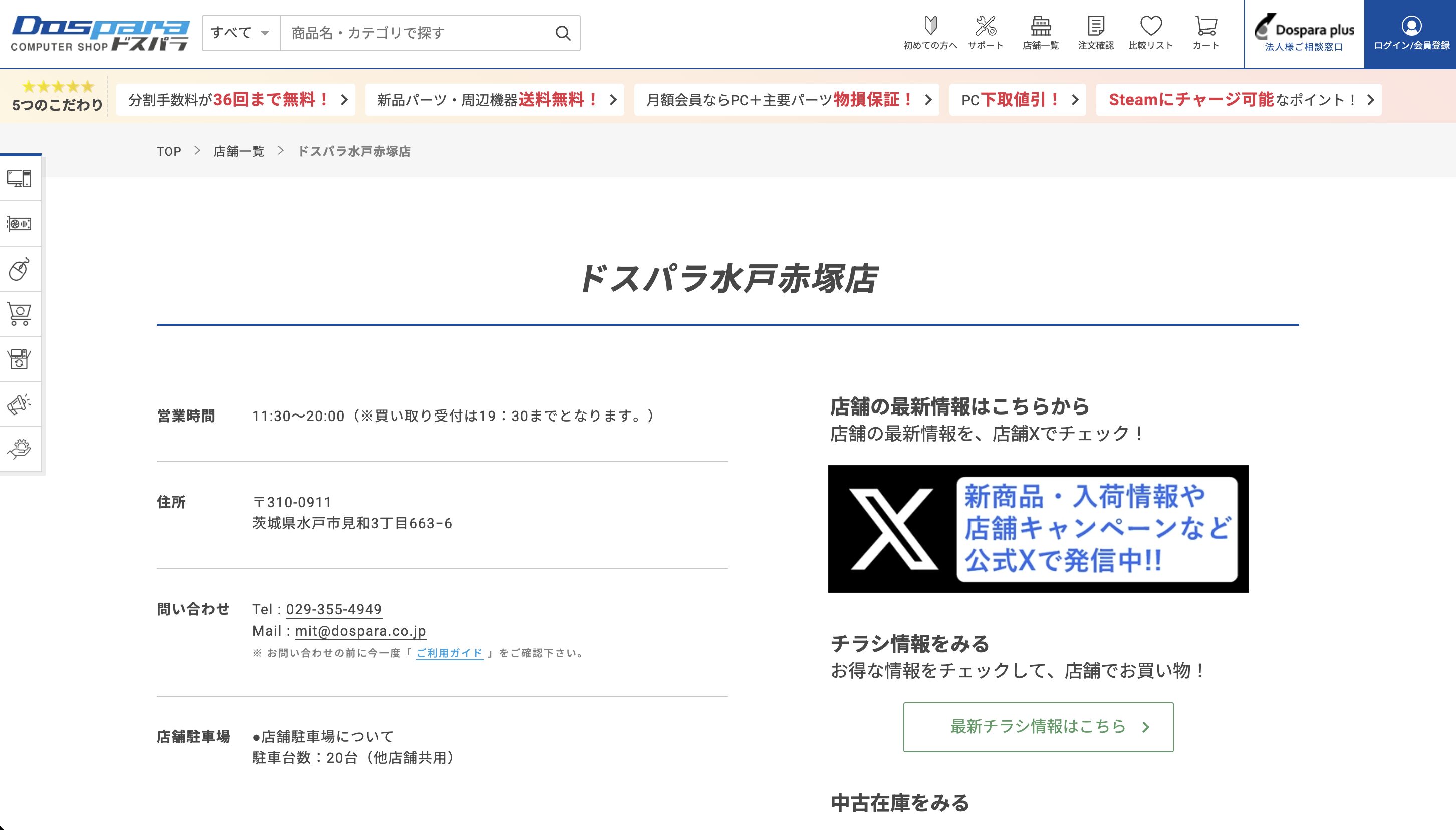Open PC下取値引 banner
1456x830 pixels.
pos(1017,100)
